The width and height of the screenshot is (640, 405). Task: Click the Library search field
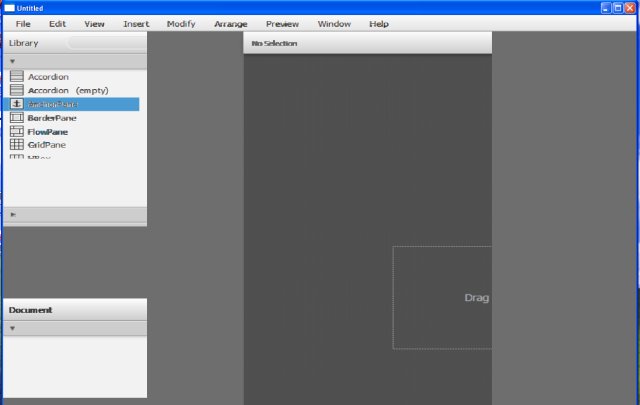click(x=106, y=43)
